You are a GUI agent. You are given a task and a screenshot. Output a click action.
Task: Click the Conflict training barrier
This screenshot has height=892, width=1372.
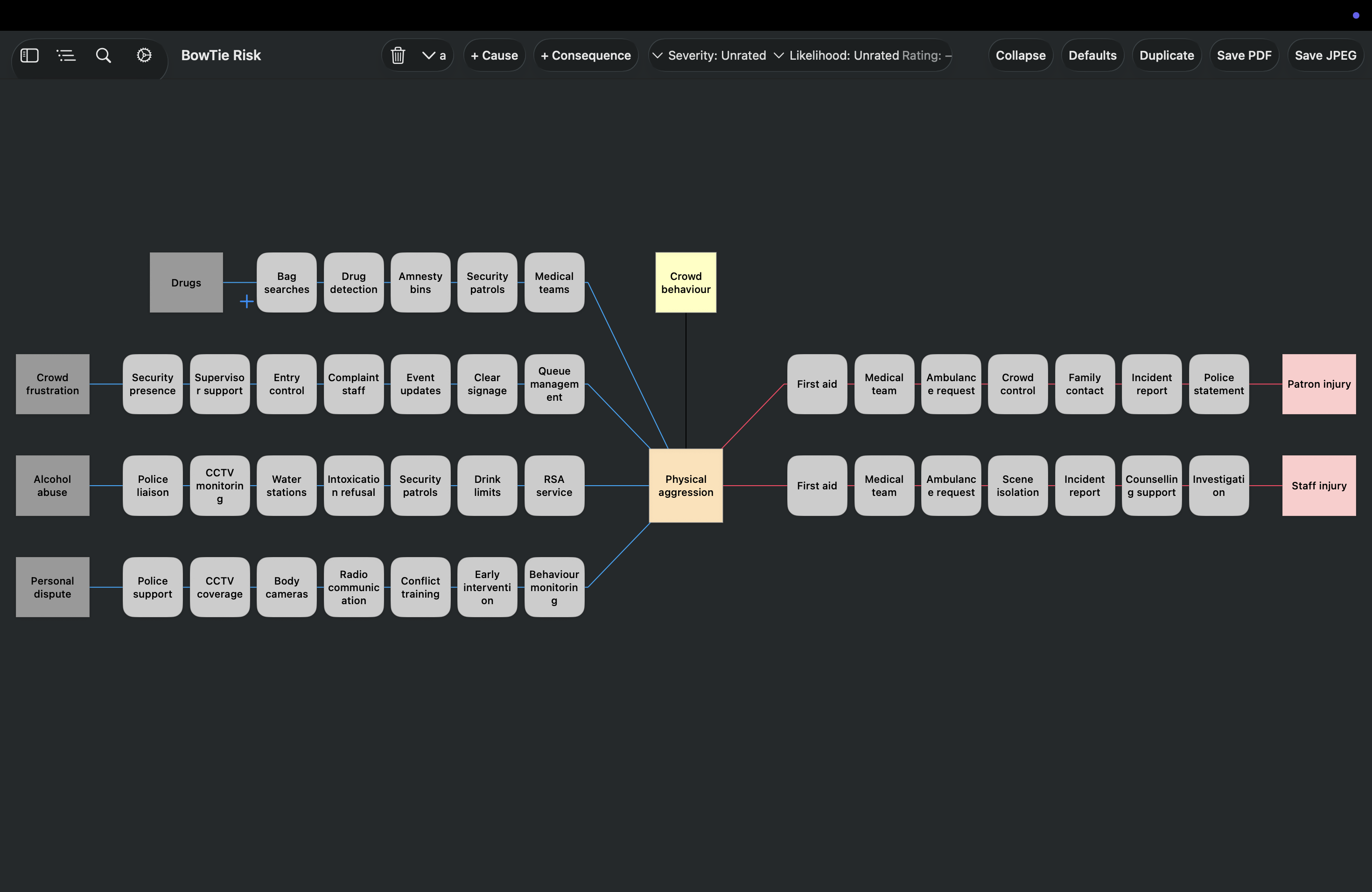tap(420, 586)
